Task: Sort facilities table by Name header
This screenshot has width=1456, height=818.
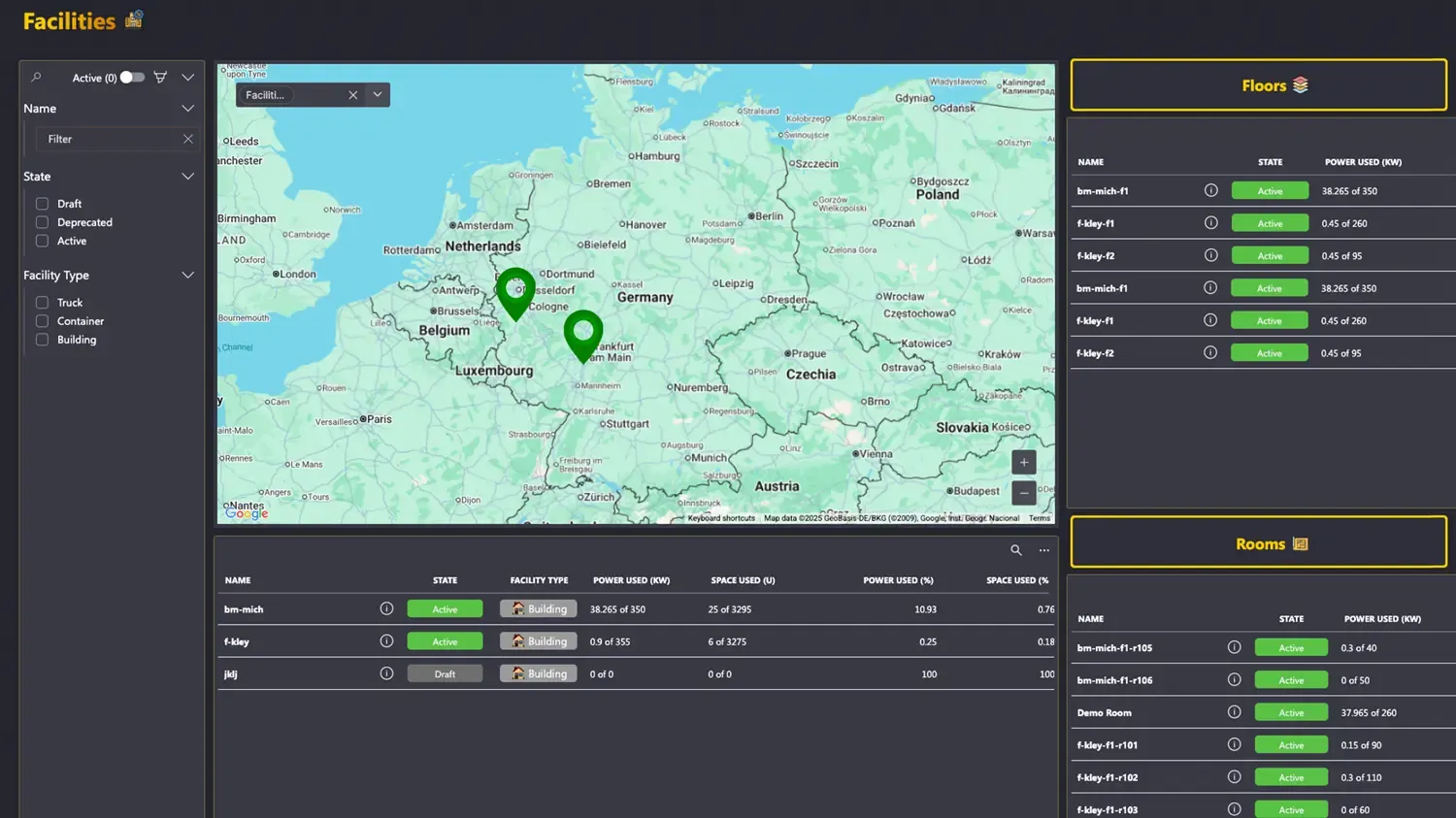Action: coord(238,580)
